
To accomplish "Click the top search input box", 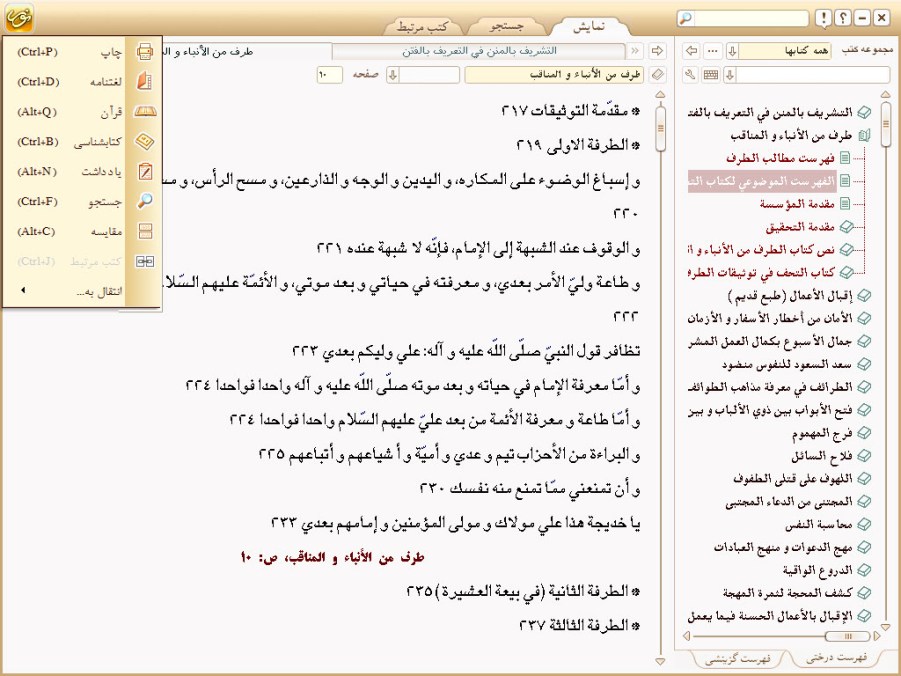I will point(751,18).
